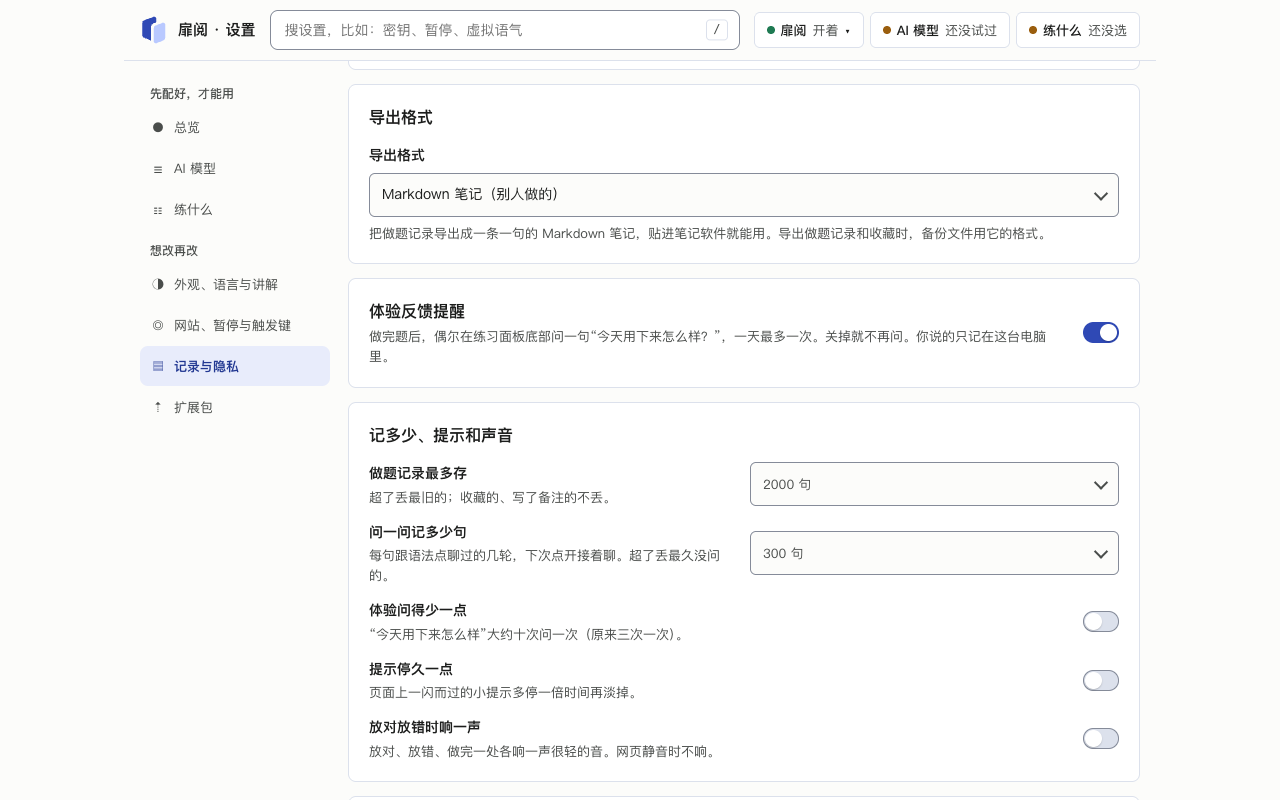Select 记录与隐私 in the sidebar
This screenshot has height=800, width=1280.
point(235,366)
